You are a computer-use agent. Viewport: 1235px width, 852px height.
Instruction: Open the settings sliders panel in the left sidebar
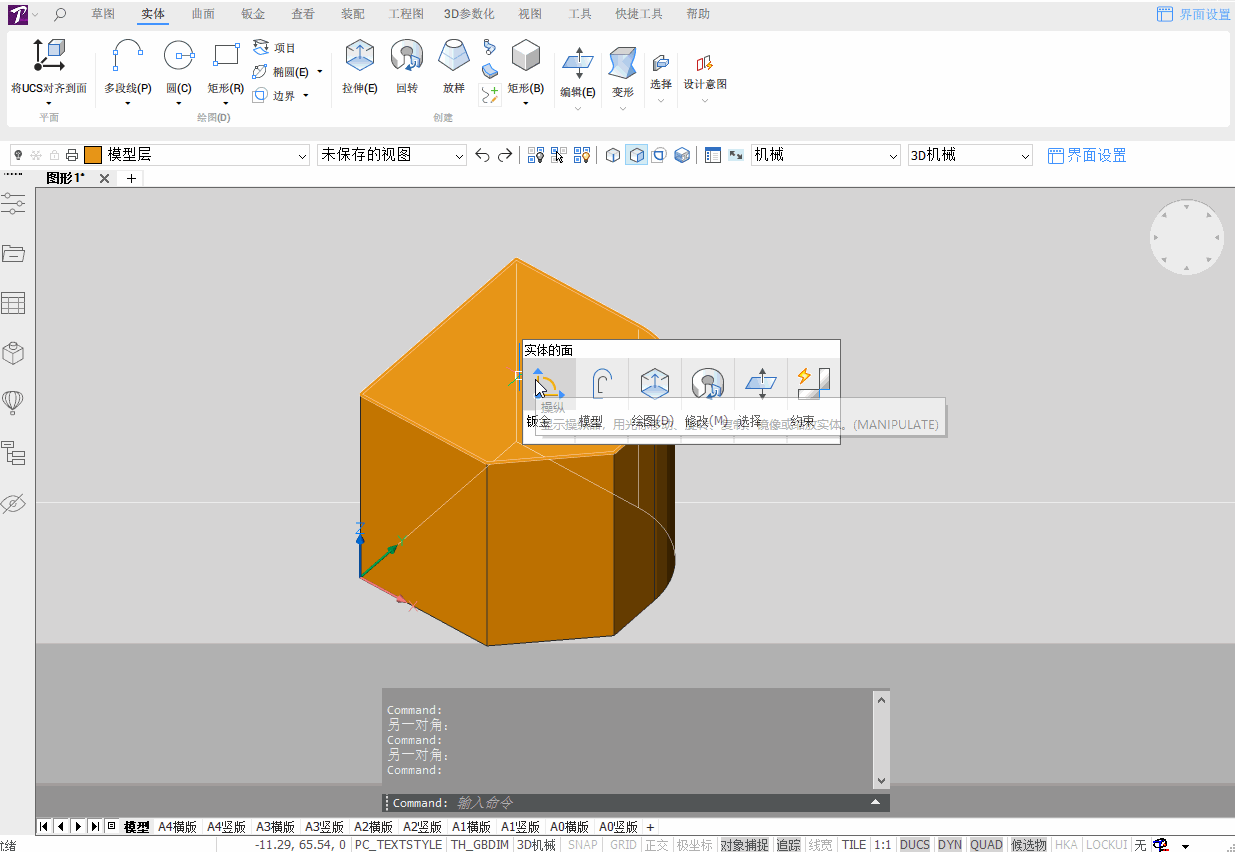click(x=13, y=204)
